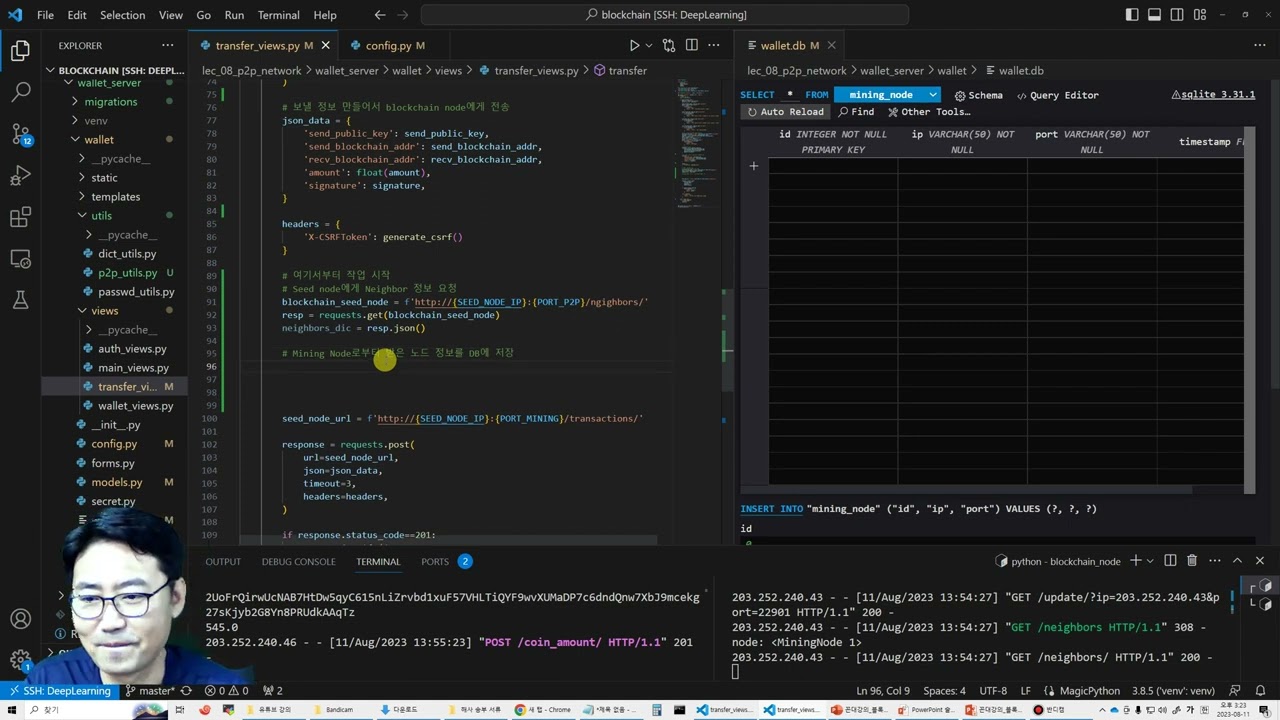Open models.py in the explorer
The height and width of the screenshot is (720, 1280).
pos(117,482)
